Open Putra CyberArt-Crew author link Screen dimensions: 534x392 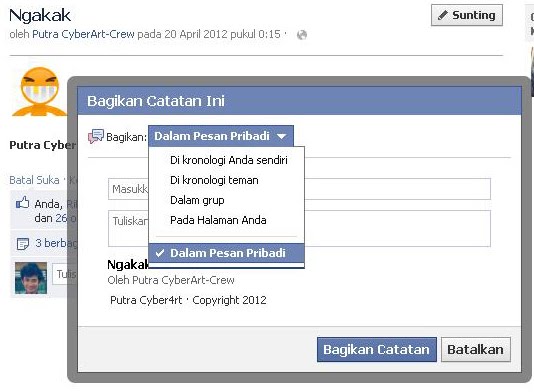coord(83,34)
